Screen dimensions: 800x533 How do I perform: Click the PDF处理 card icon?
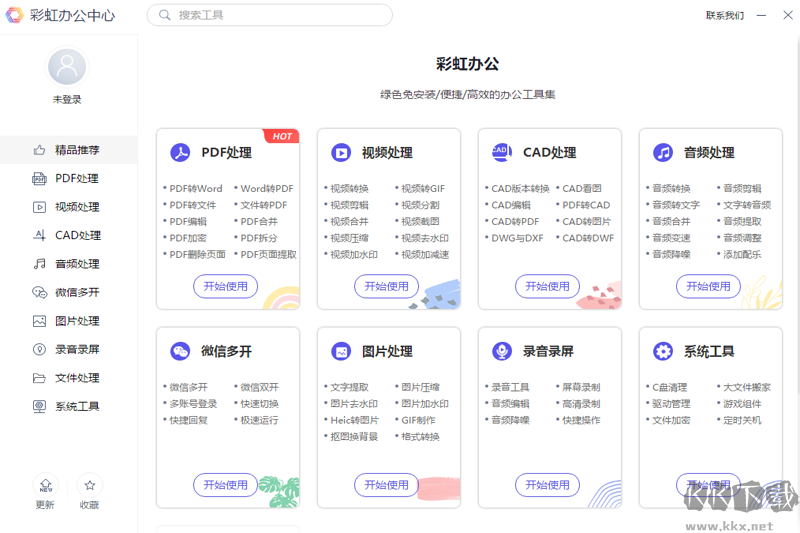(x=180, y=153)
